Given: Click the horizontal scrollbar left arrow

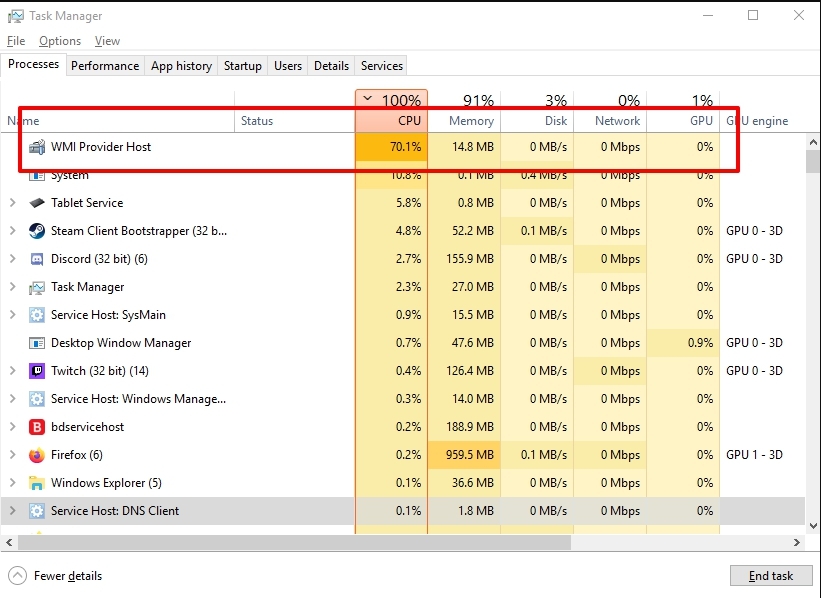Looking at the screenshot, I should pyautogui.click(x=9, y=542).
